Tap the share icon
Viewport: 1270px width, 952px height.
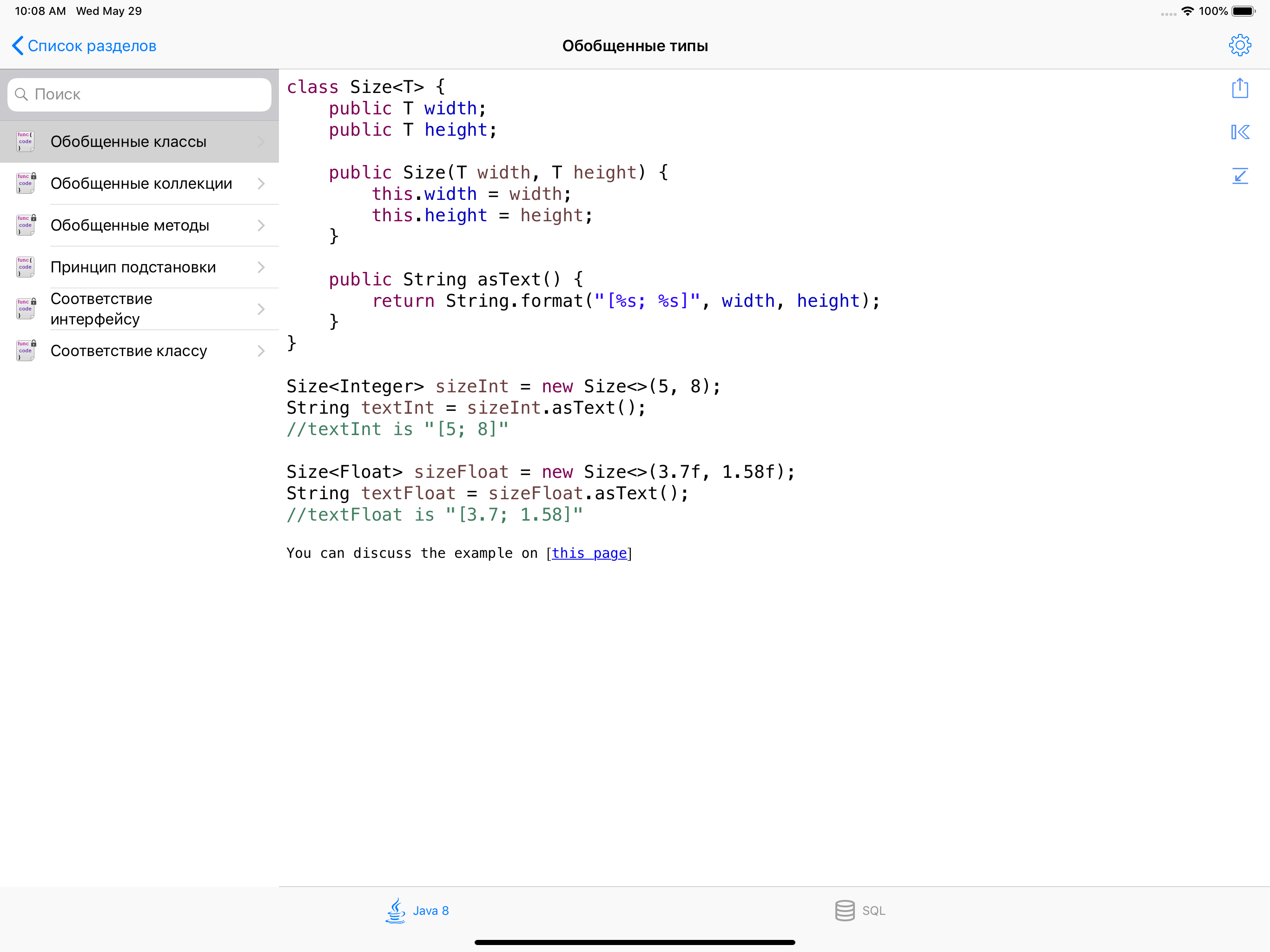tap(1240, 88)
